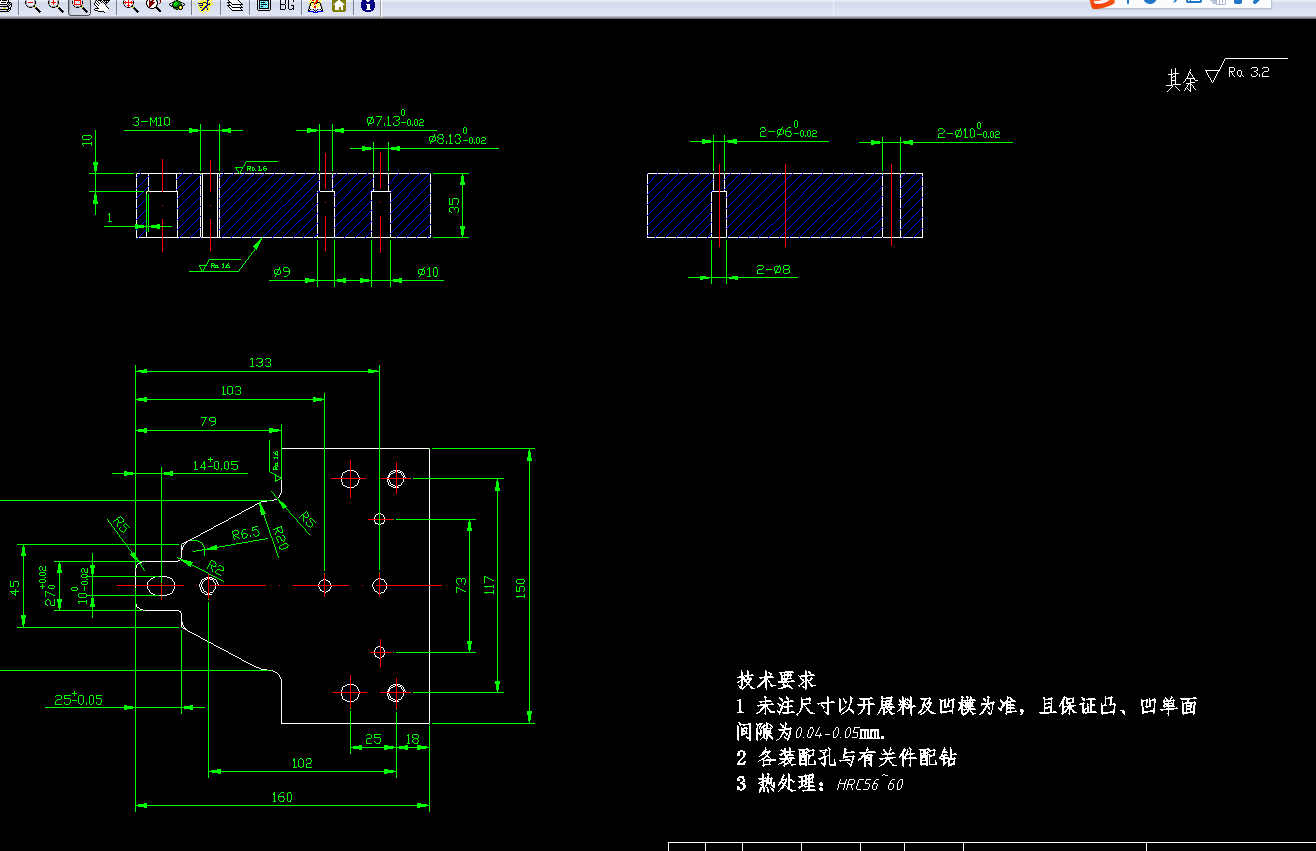Click the open book help icon

tap(315, 5)
